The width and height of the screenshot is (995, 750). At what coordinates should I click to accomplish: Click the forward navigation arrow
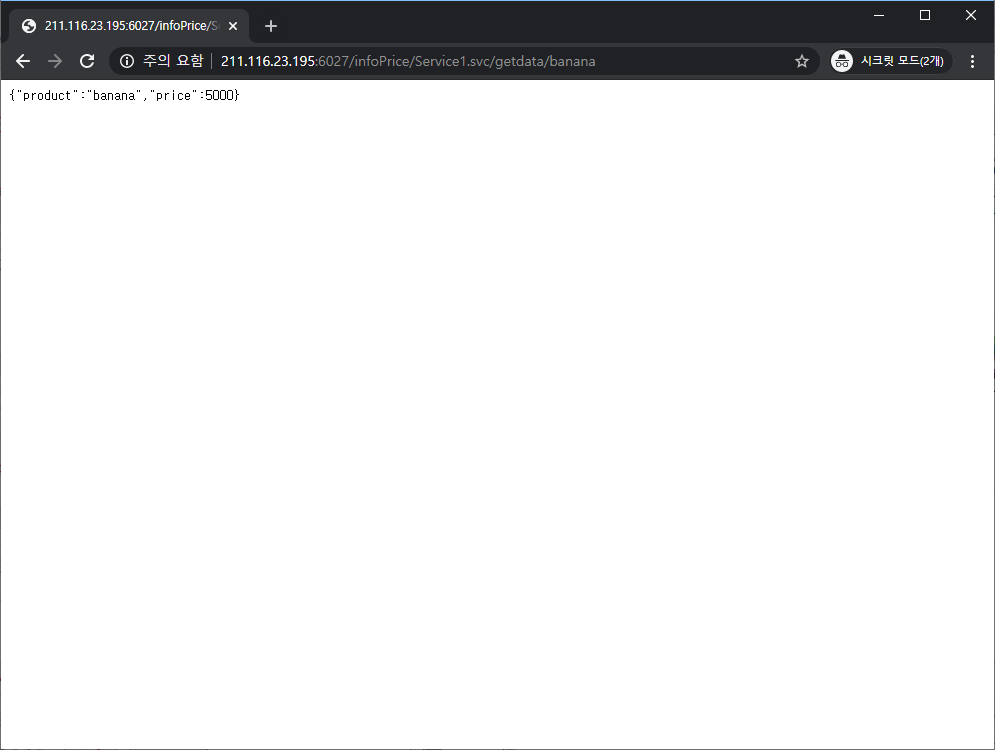coord(55,61)
